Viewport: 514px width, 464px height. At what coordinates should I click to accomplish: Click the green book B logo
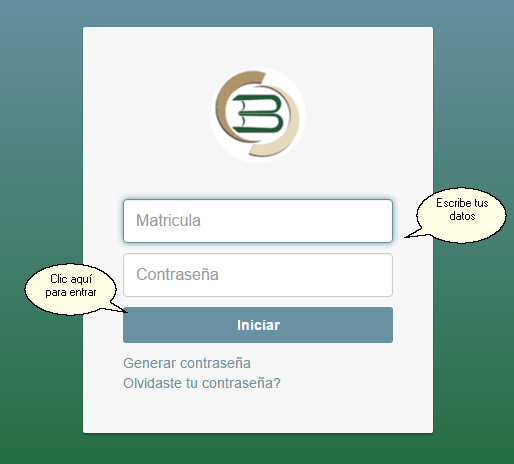[258, 115]
